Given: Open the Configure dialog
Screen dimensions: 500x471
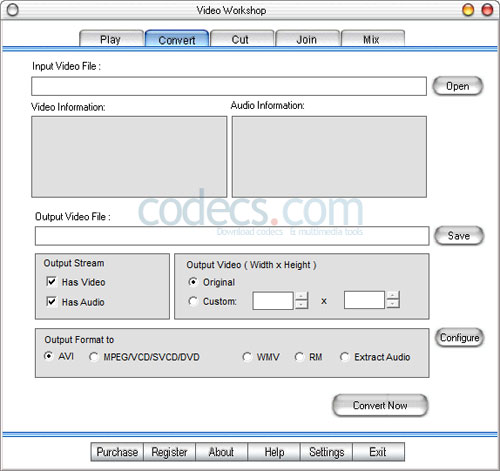Looking at the screenshot, I should 459,338.
